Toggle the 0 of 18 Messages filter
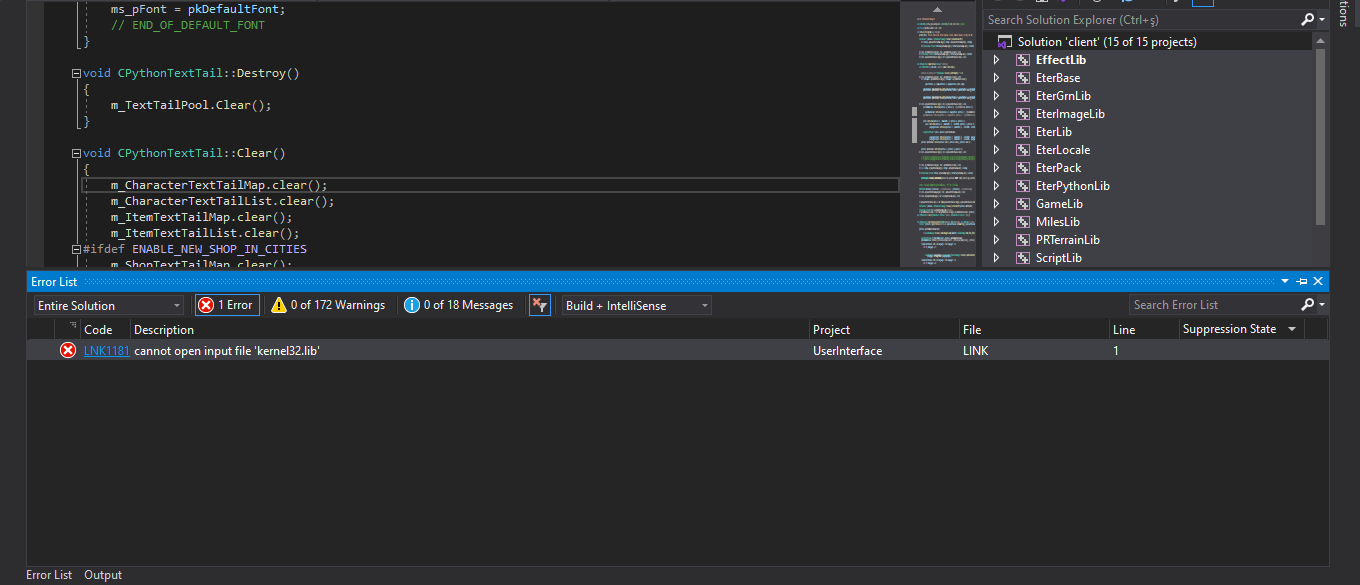Viewport: 1360px width, 585px height. tap(459, 305)
